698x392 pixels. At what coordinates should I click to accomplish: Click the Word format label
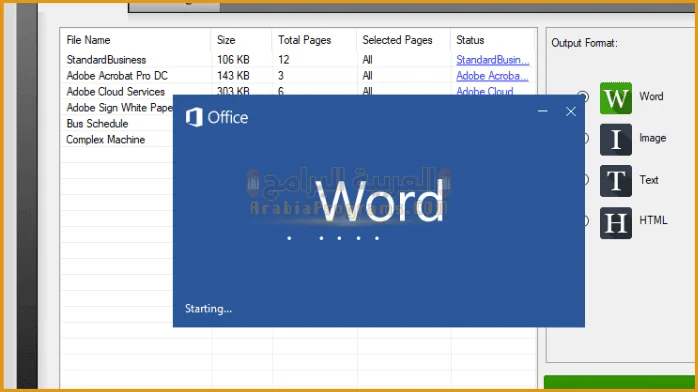click(x=651, y=96)
